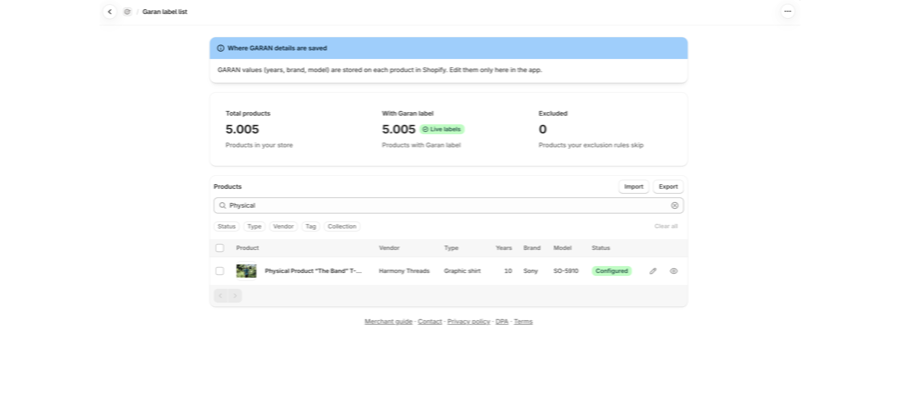Open the Status filter

pos(227,227)
